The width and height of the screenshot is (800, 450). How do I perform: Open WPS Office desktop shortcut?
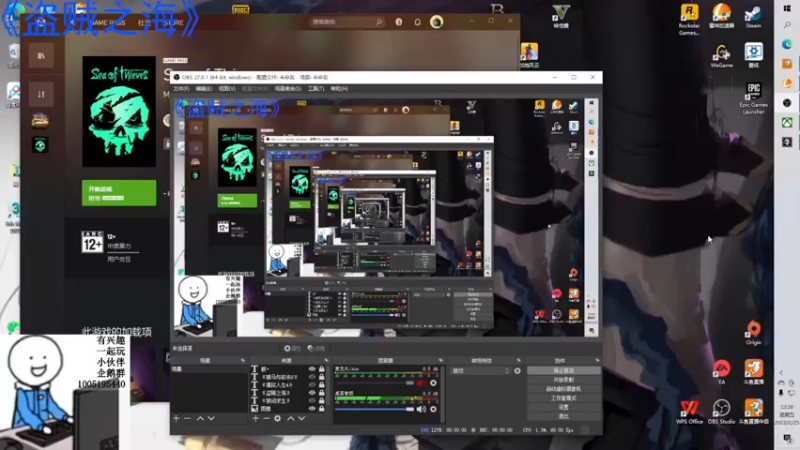click(x=689, y=412)
